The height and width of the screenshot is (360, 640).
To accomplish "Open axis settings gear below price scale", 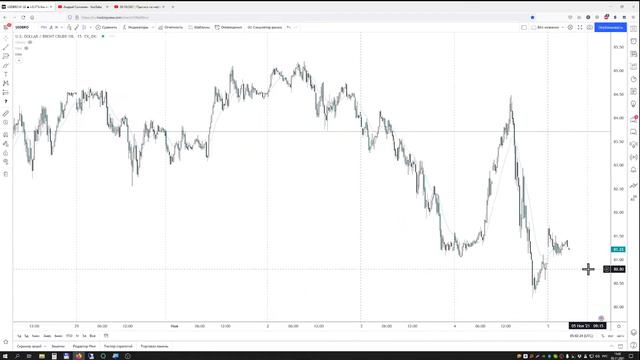I will tap(619, 326).
